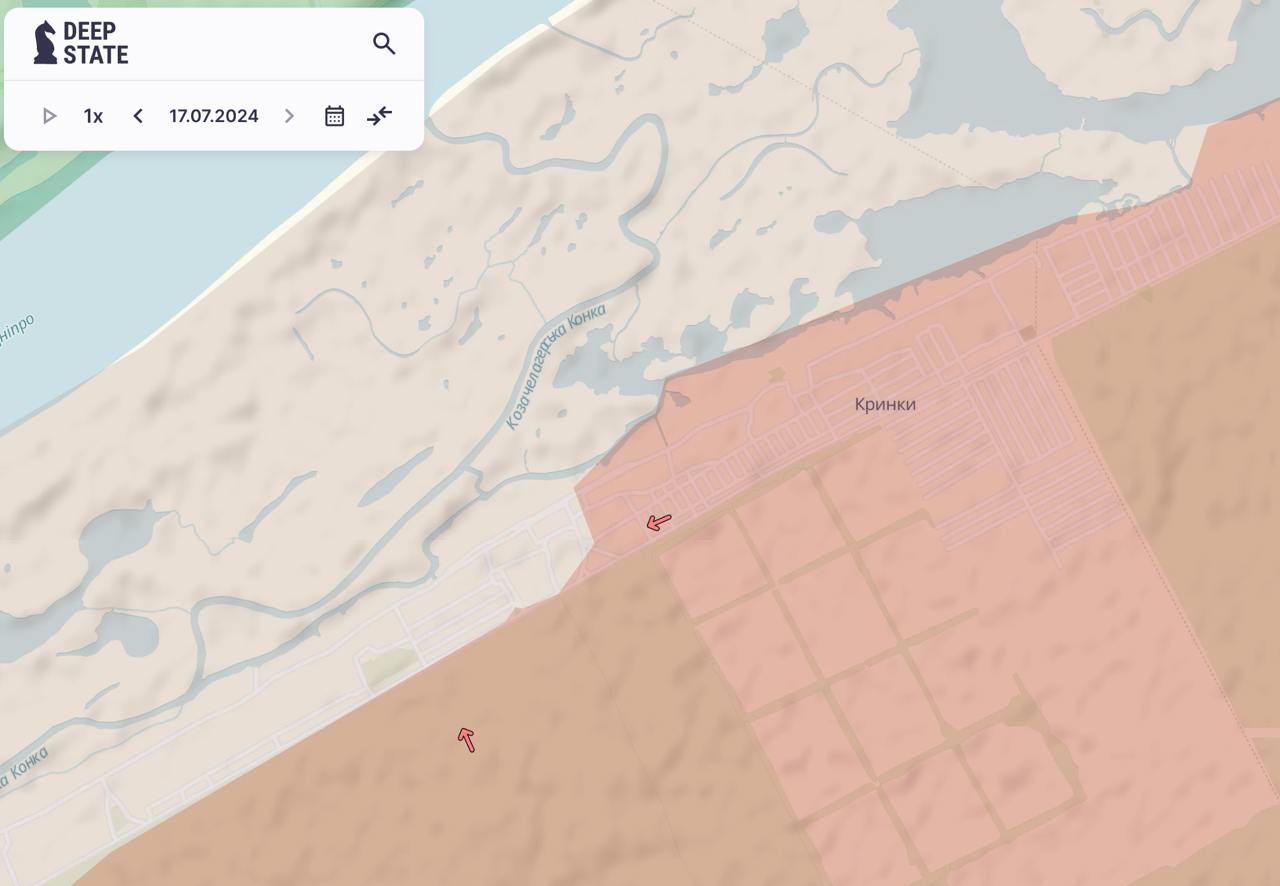Open the map search magnifier
Image resolution: width=1280 pixels, height=886 pixels.
[x=384, y=43]
